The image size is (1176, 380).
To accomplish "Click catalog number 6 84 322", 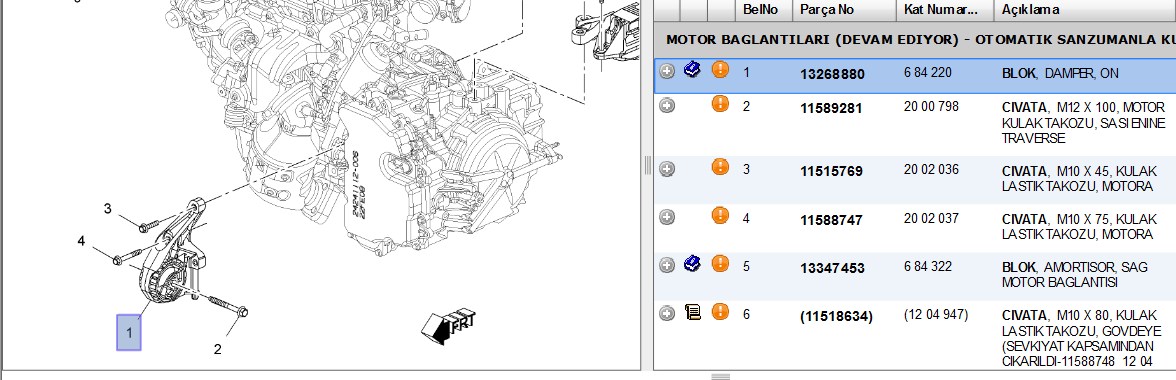I will pos(928,266).
